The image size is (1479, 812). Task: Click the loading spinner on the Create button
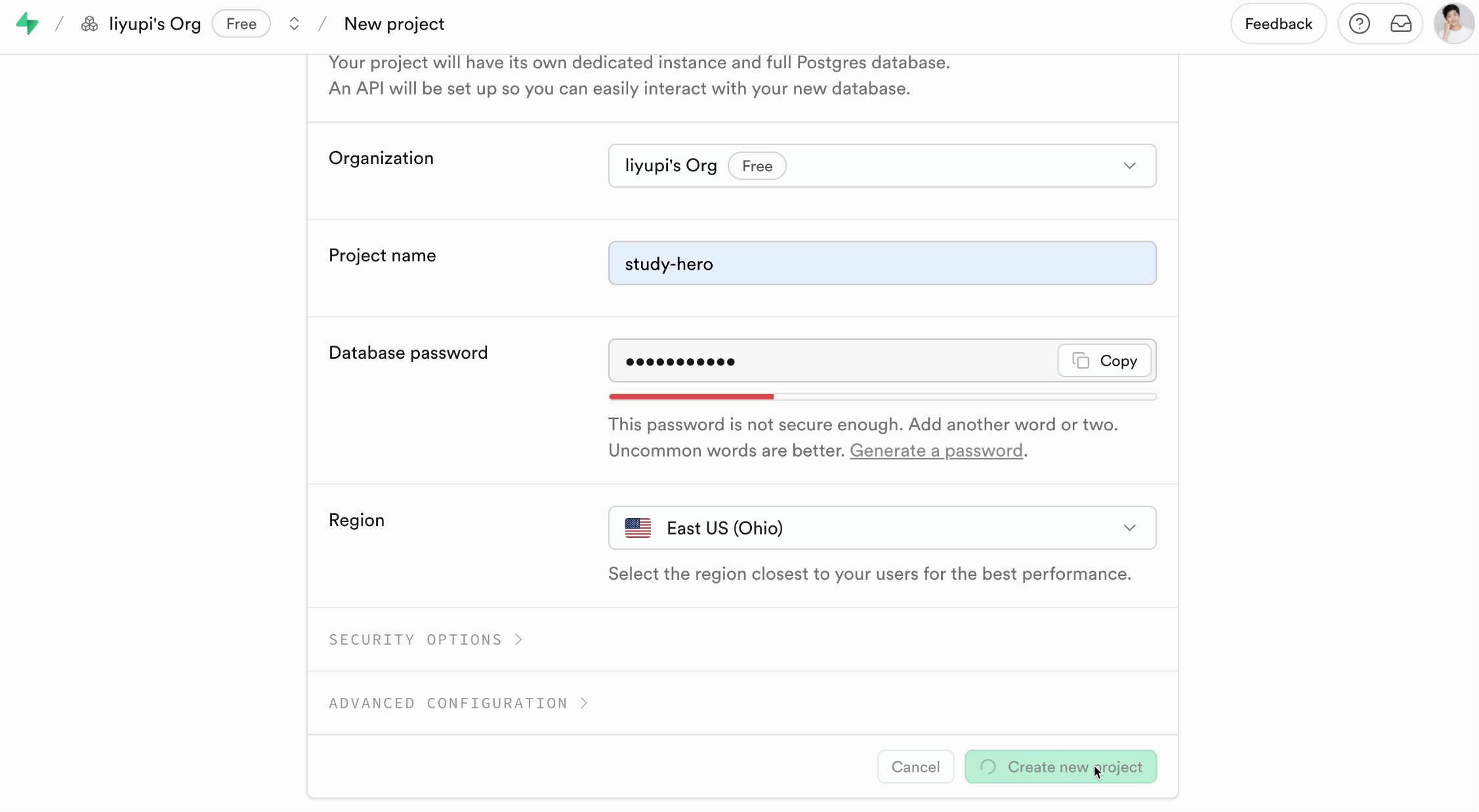click(988, 767)
